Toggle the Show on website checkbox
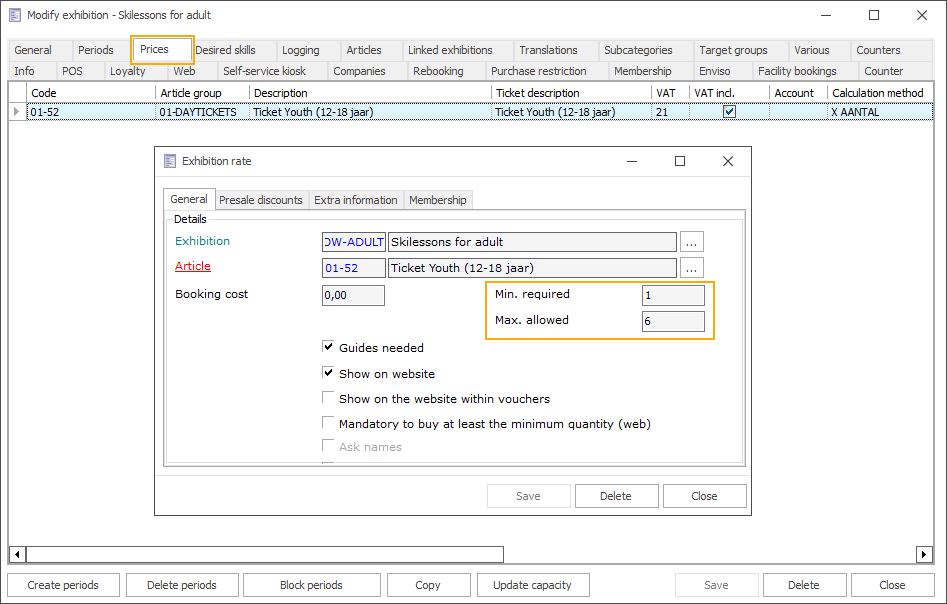This screenshot has width=947, height=604. click(328, 373)
